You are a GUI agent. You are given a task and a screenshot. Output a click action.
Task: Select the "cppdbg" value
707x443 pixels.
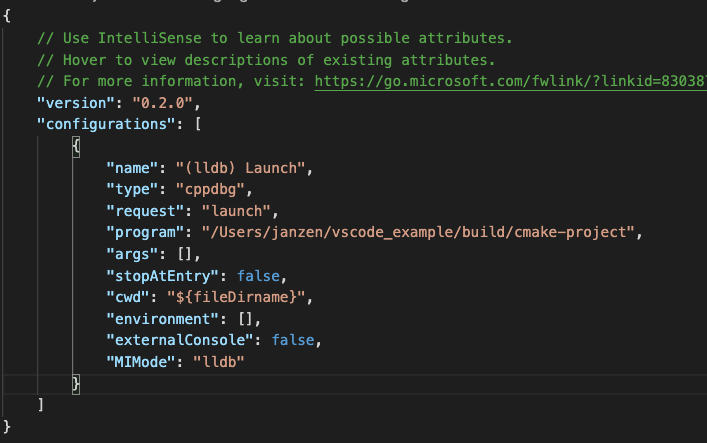click(x=210, y=189)
